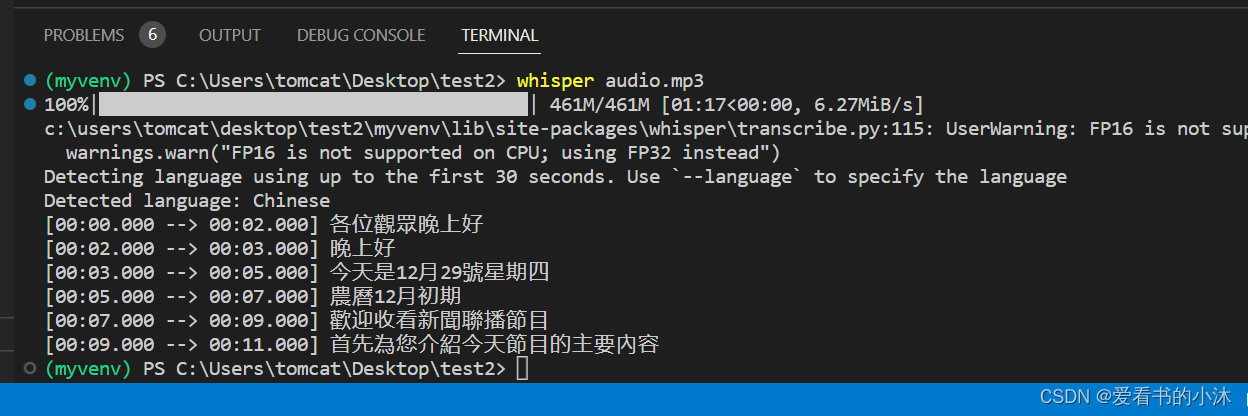Click the blue status bar at bottom
1248x416 pixels.
624,399
